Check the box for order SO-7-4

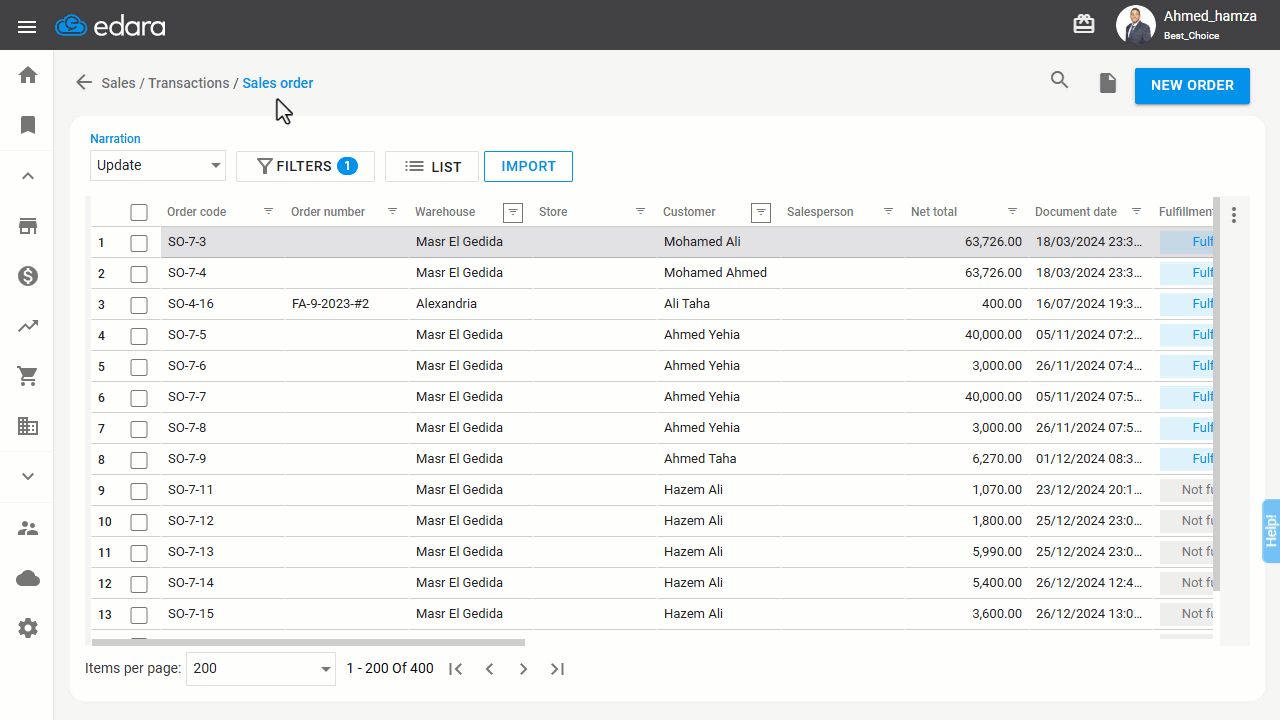click(x=139, y=274)
